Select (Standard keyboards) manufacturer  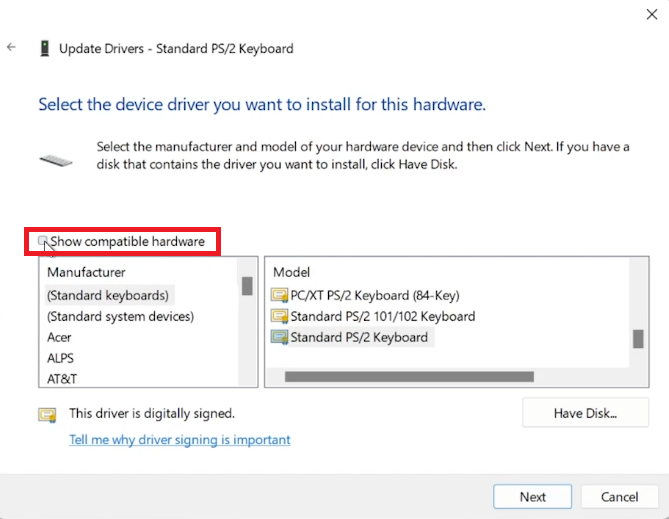tap(109, 295)
